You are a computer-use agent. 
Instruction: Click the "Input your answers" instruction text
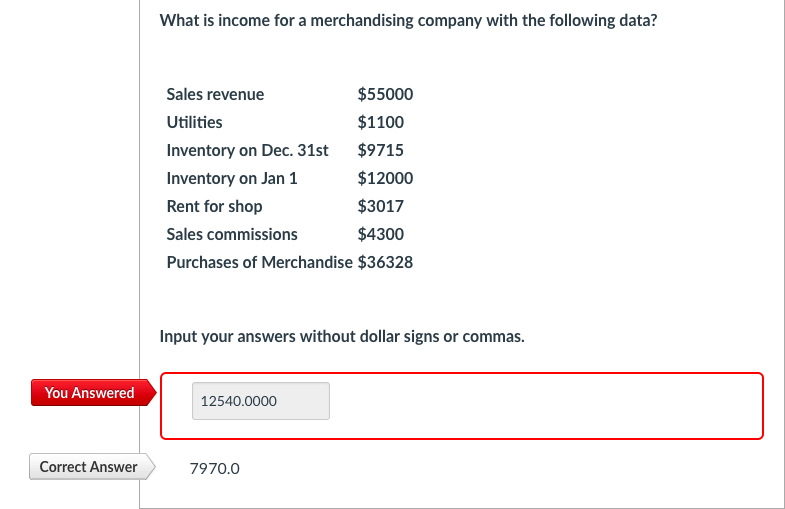tap(342, 336)
